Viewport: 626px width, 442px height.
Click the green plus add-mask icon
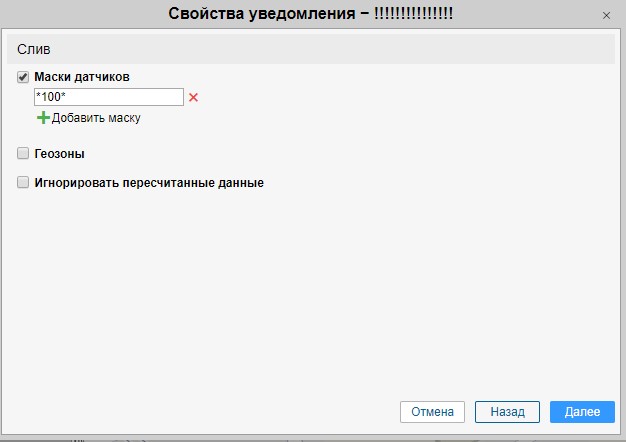click(x=43, y=117)
